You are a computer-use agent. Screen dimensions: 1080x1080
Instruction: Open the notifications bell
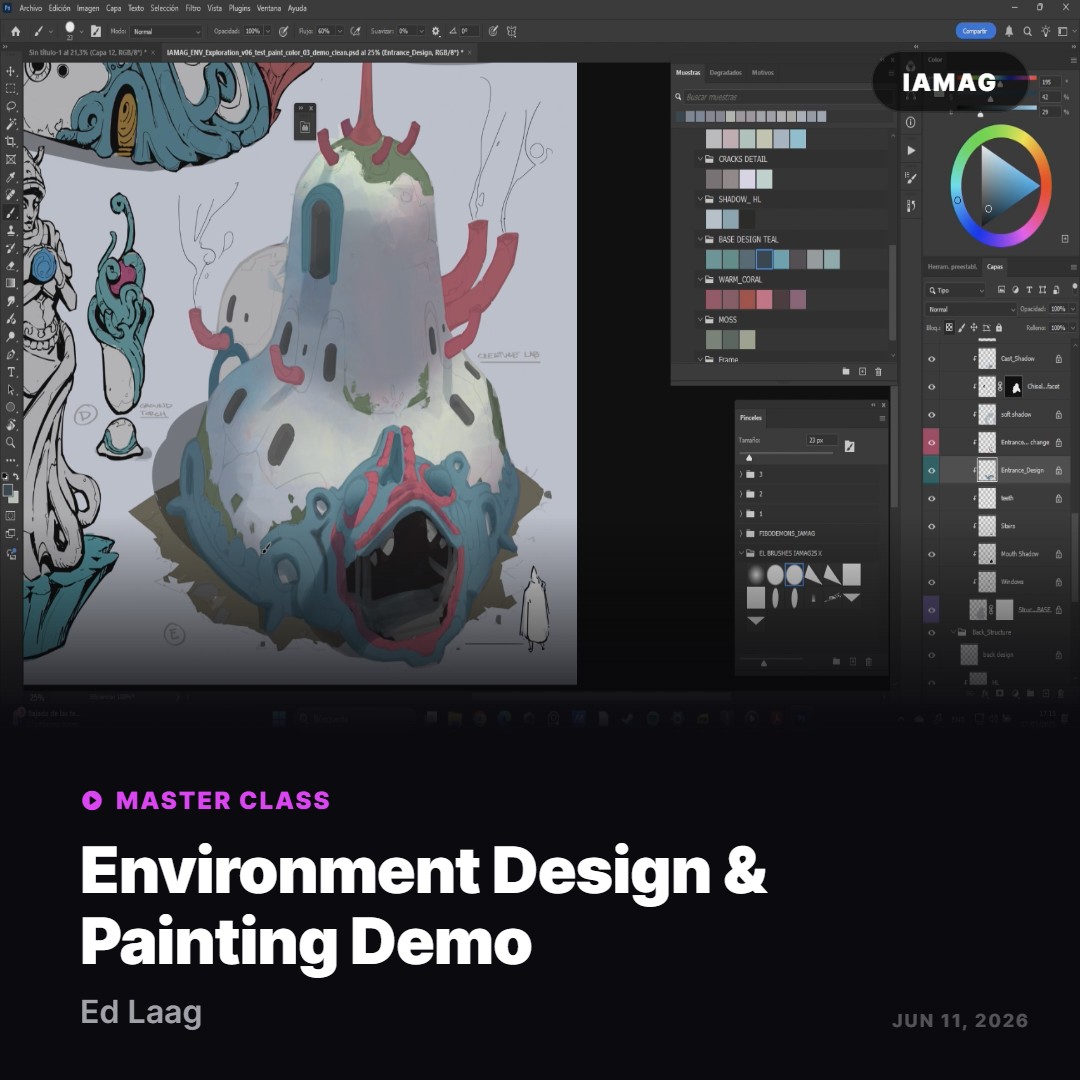pyautogui.click(x=1009, y=31)
